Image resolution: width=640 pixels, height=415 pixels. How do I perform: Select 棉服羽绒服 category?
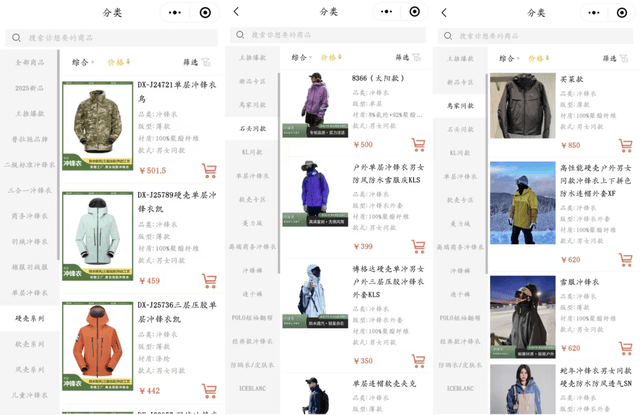(x=29, y=267)
